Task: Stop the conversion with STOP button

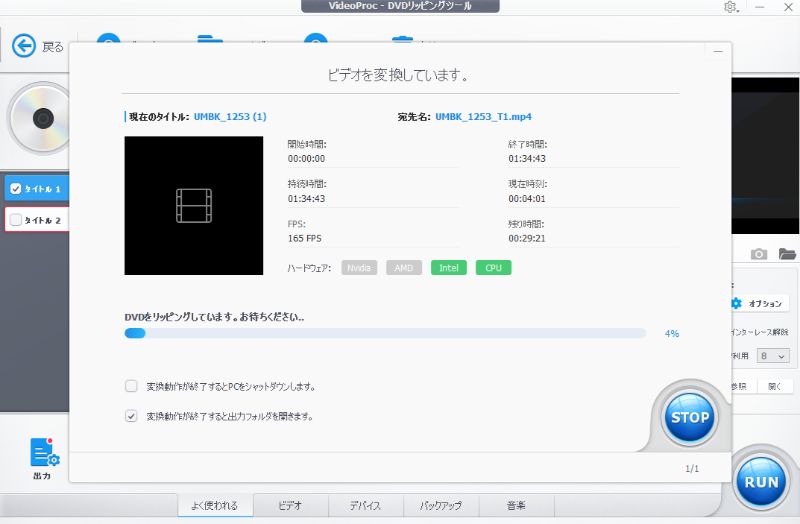Action: point(690,417)
